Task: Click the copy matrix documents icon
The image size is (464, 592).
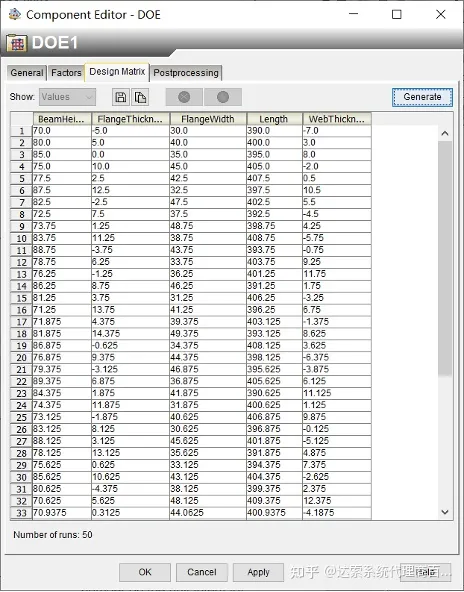Action: pos(140,97)
